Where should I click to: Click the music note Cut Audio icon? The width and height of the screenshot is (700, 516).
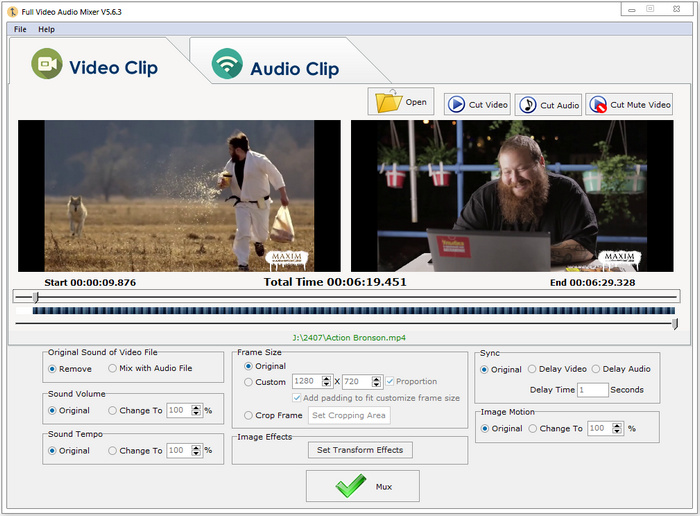pyautogui.click(x=528, y=105)
